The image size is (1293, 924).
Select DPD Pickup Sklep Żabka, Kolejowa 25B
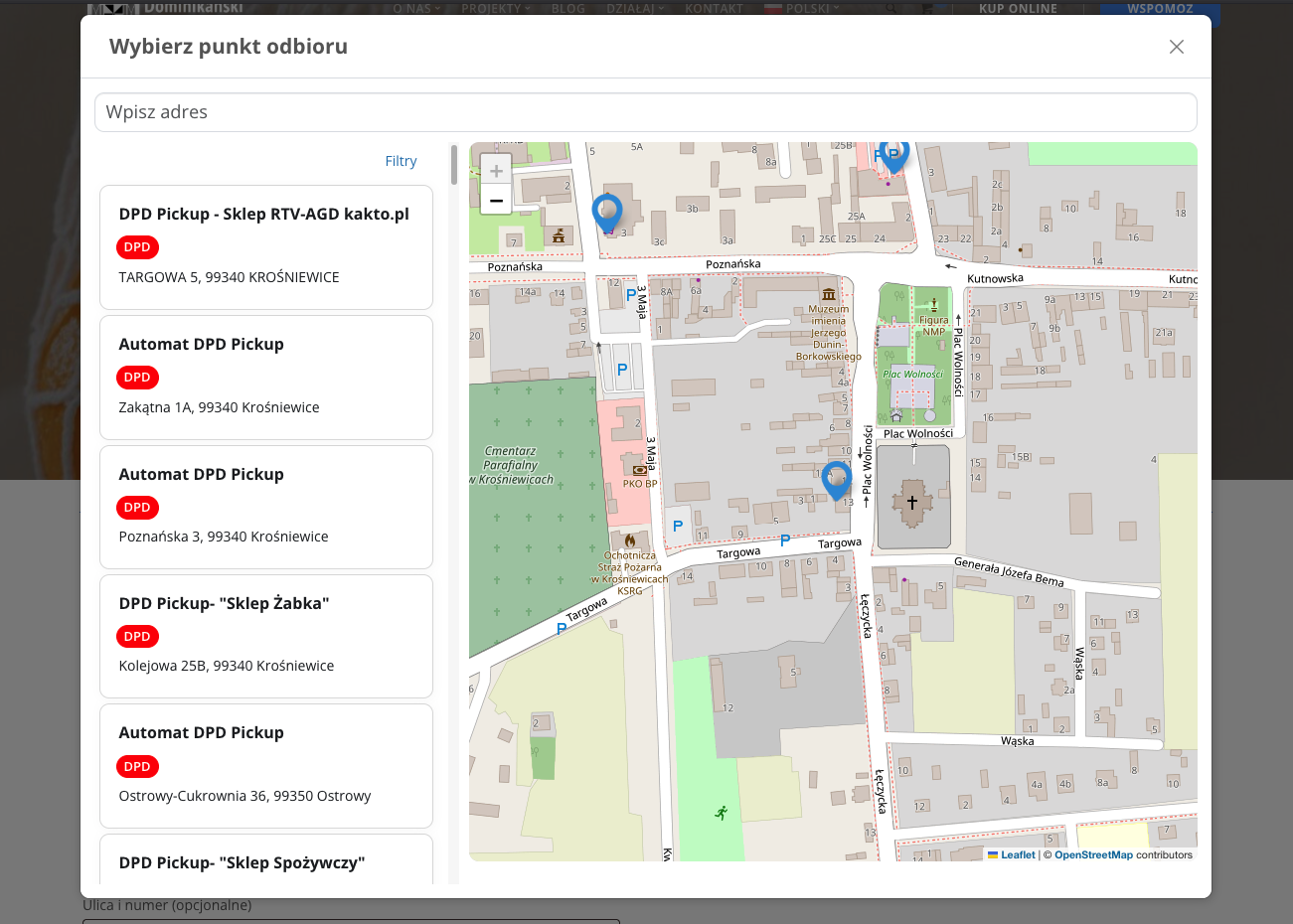[x=266, y=636]
